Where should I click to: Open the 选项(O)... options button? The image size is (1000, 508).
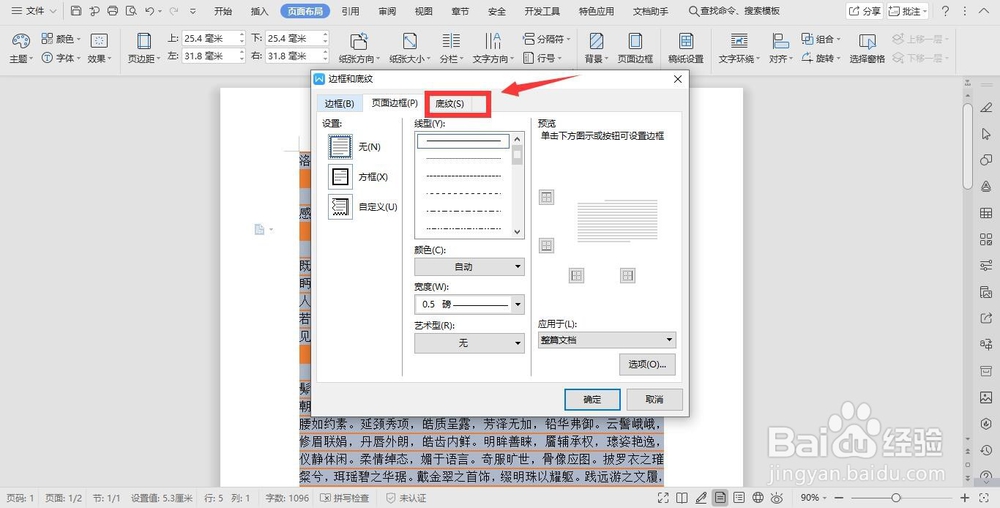click(647, 365)
